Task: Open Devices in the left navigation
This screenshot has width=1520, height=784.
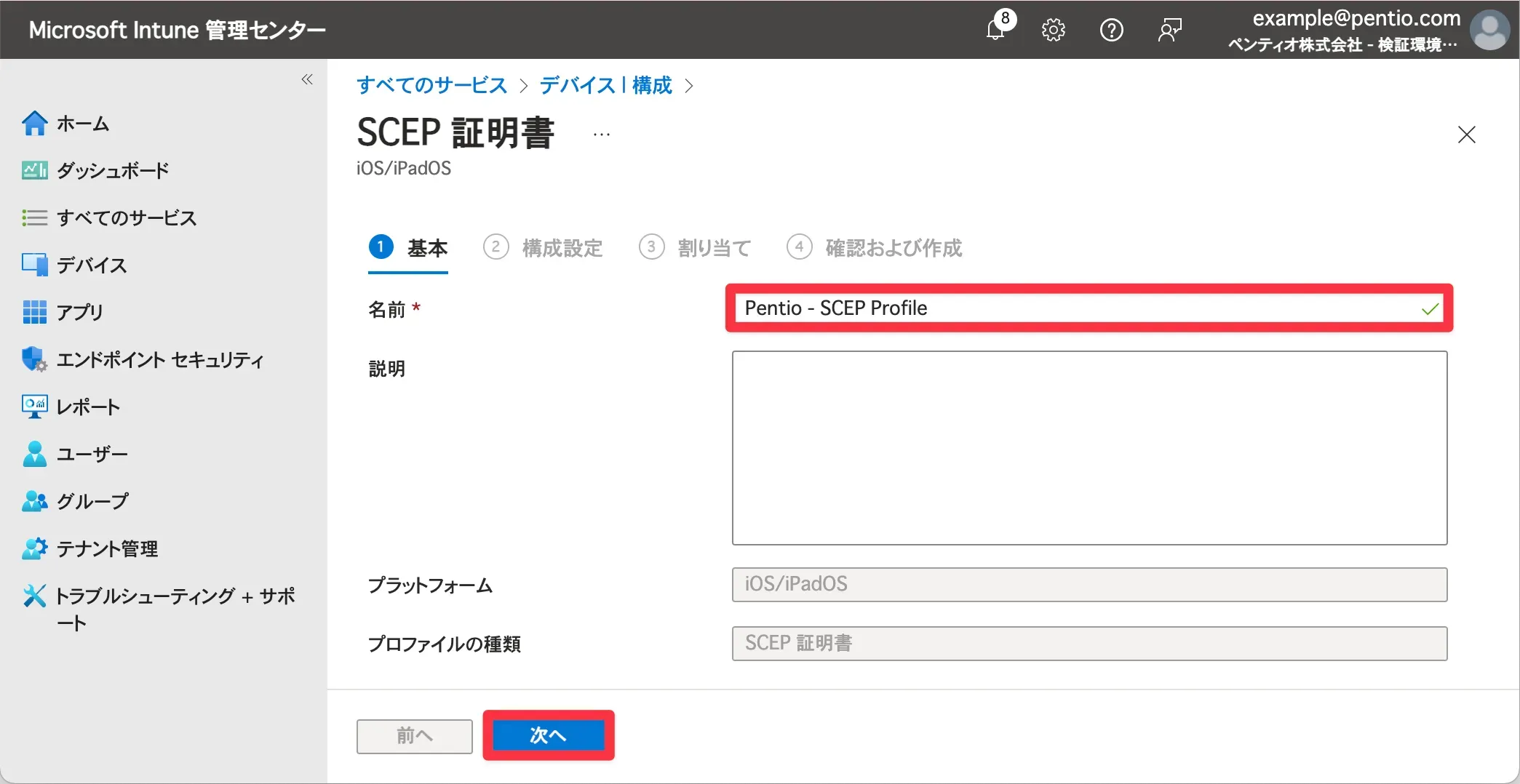Action: point(92,265)
